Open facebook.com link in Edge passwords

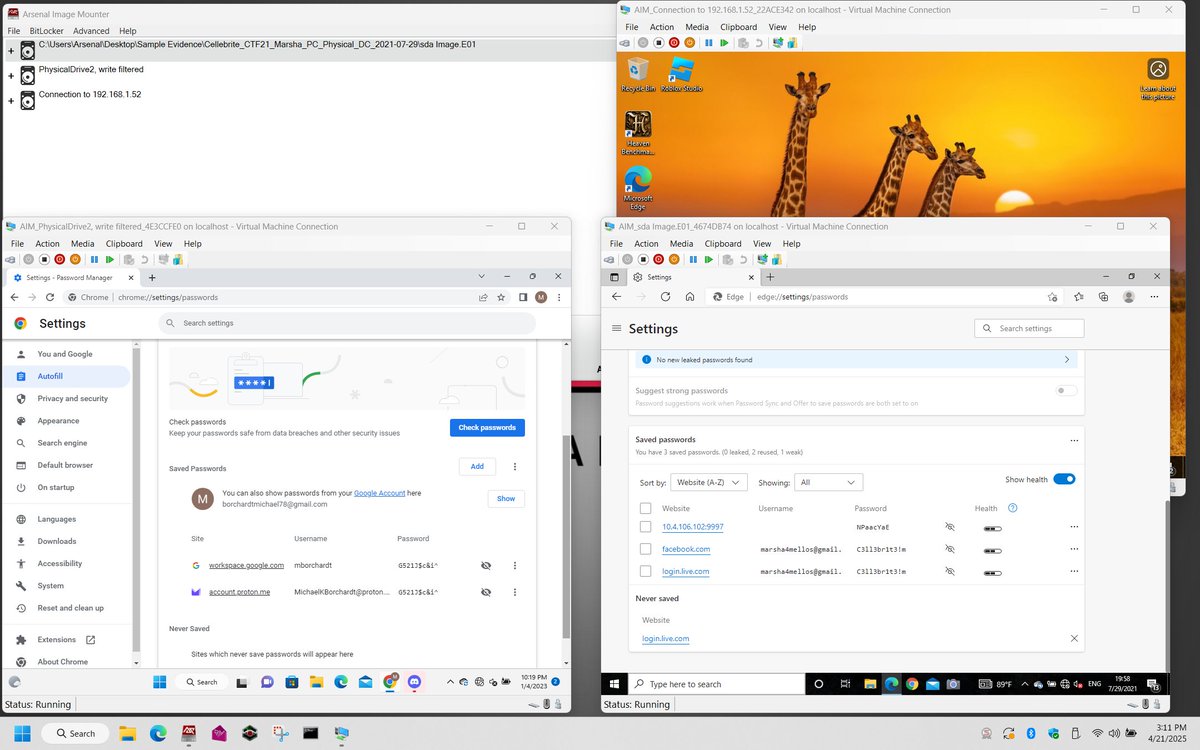(x=686, y=549)
